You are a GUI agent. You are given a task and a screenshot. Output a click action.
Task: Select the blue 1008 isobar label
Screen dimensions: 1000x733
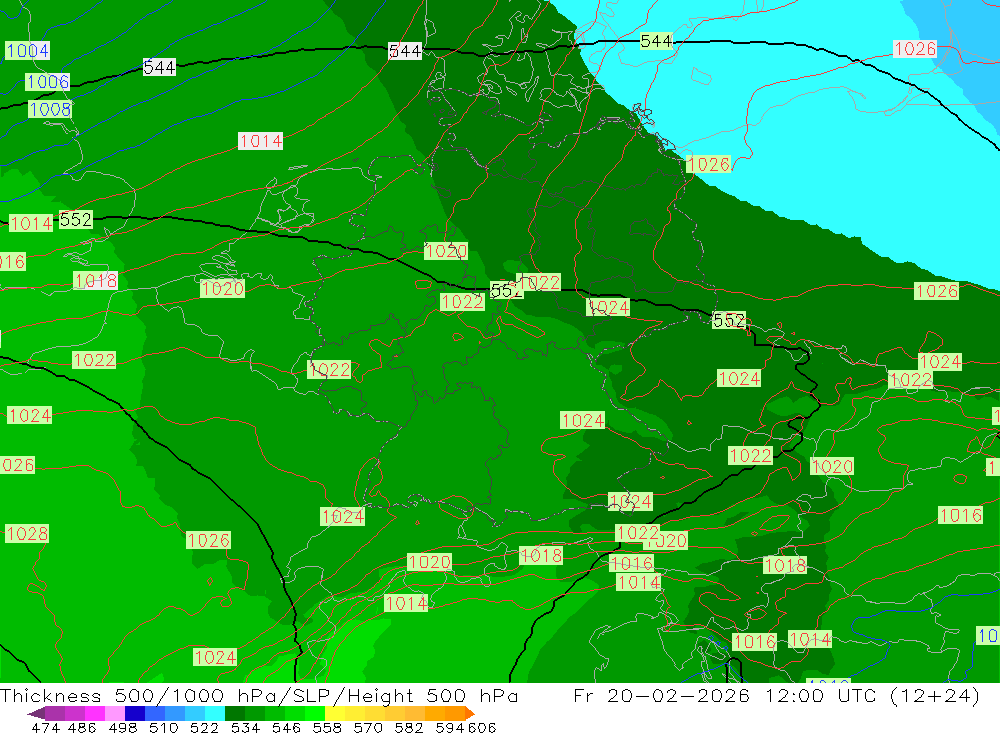click(x=50, y=109)
